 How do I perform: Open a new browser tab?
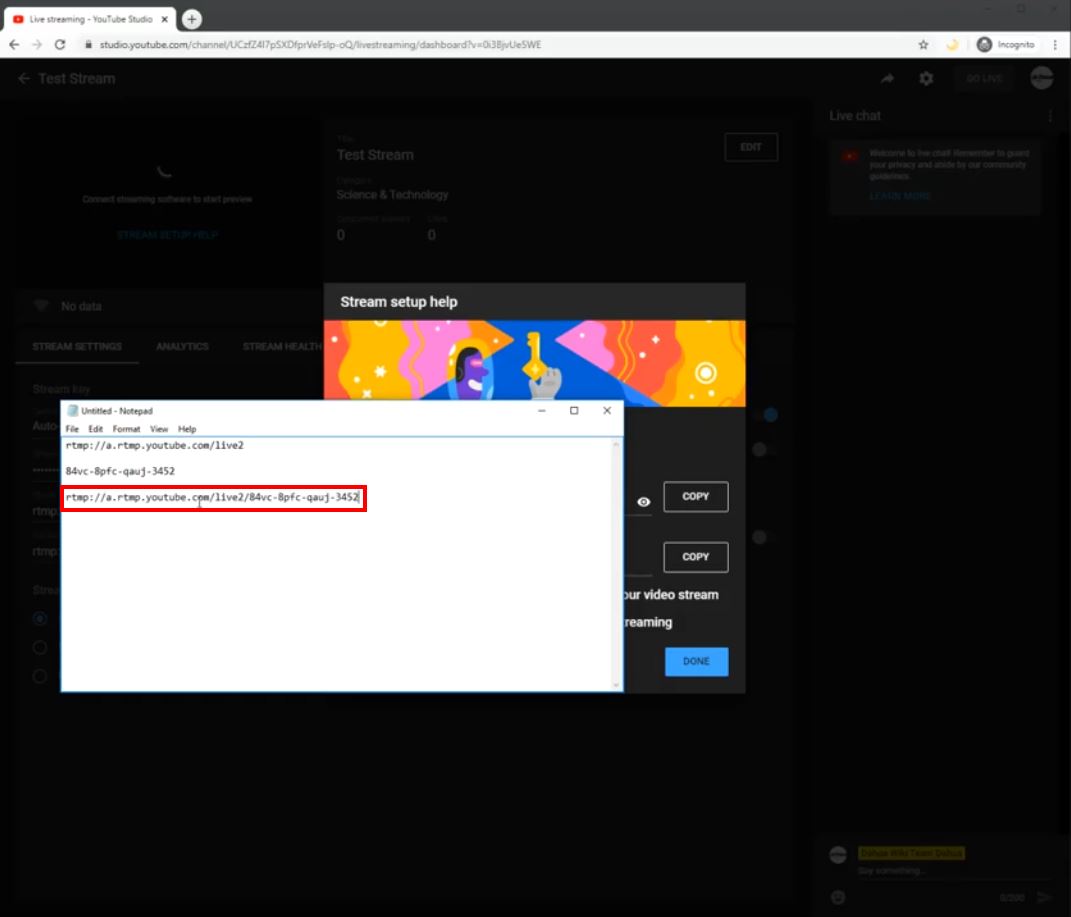pos(192,19)
